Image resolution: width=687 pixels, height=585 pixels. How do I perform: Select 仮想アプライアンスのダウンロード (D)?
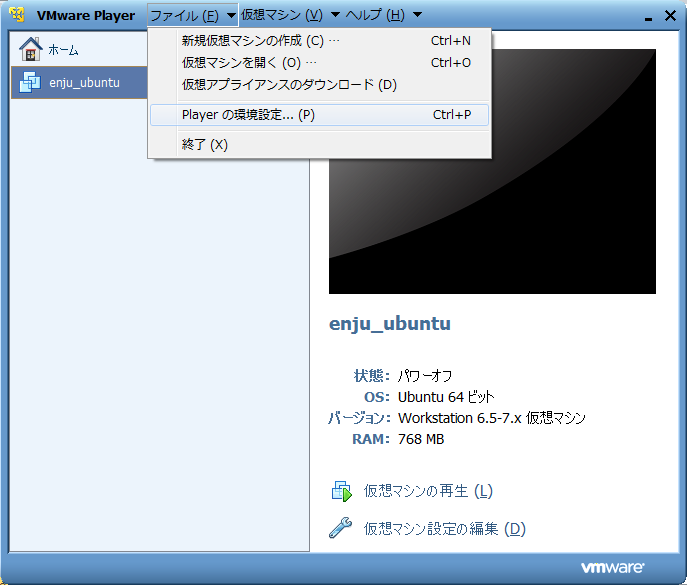pyautogui.click(x=319, y=85)
